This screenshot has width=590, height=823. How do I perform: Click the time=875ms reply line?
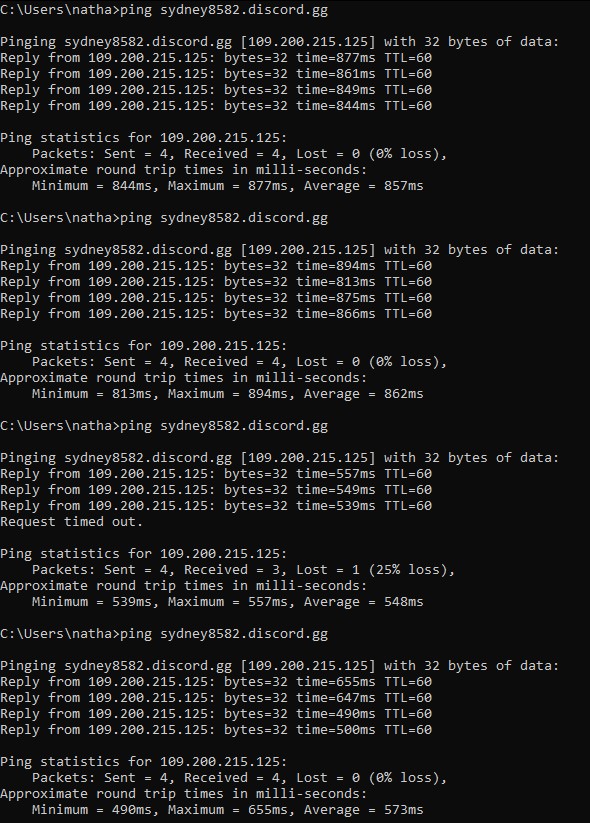pos(216,298)
